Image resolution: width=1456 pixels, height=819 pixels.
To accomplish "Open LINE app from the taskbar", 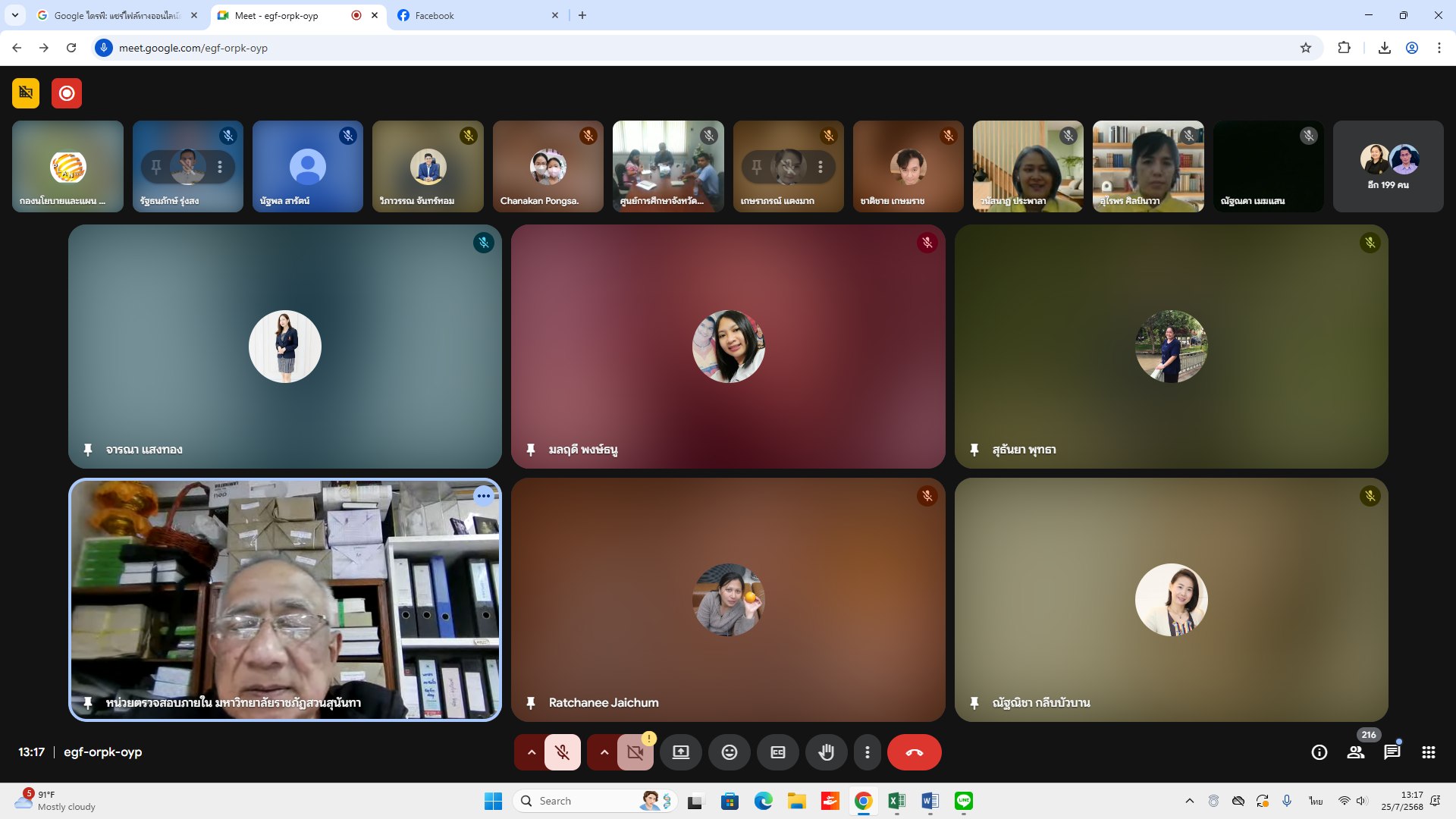I will 963,801.
